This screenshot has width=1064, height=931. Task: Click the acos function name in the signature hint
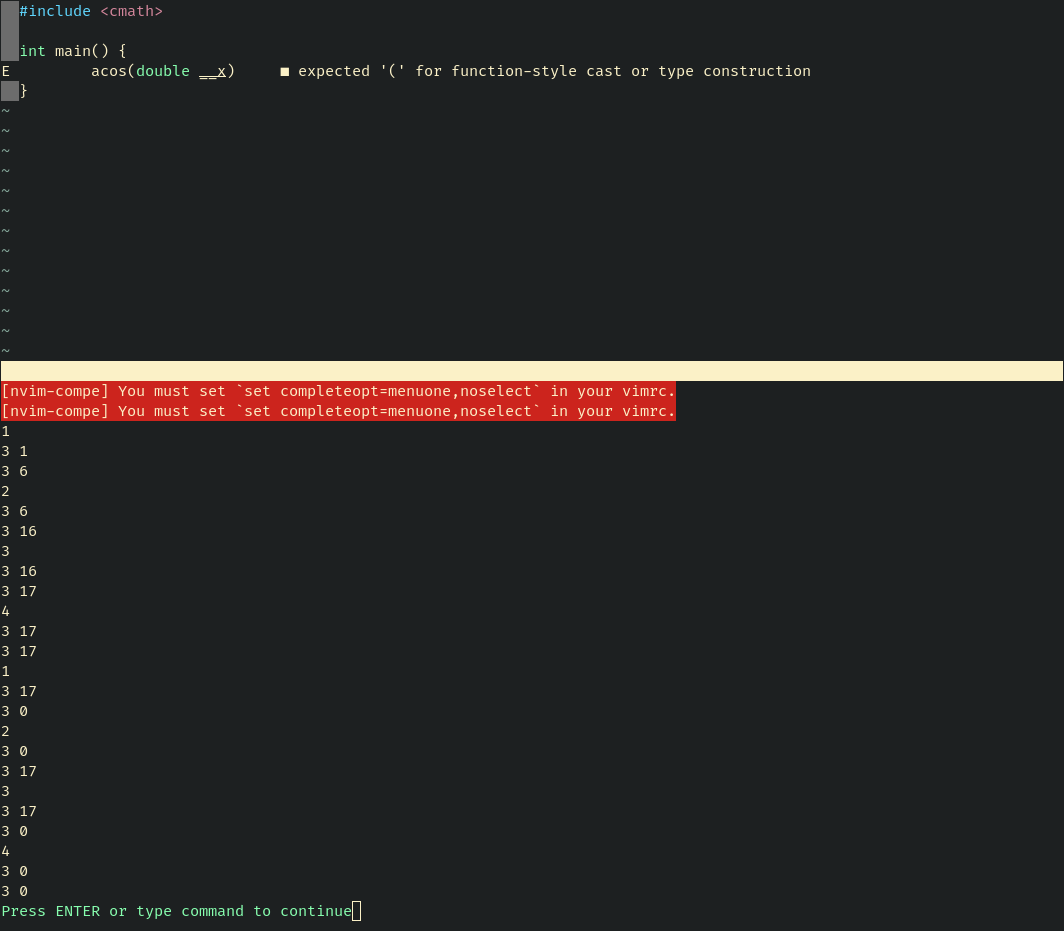click(109, 71)
